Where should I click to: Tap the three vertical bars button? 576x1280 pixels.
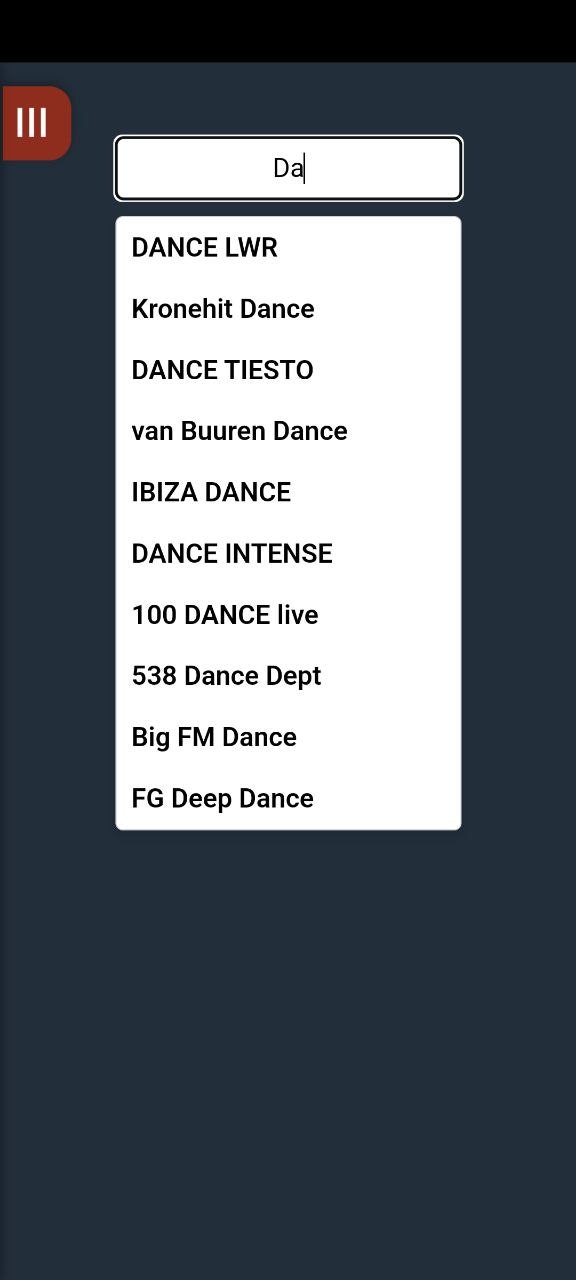tap(32, 123)
